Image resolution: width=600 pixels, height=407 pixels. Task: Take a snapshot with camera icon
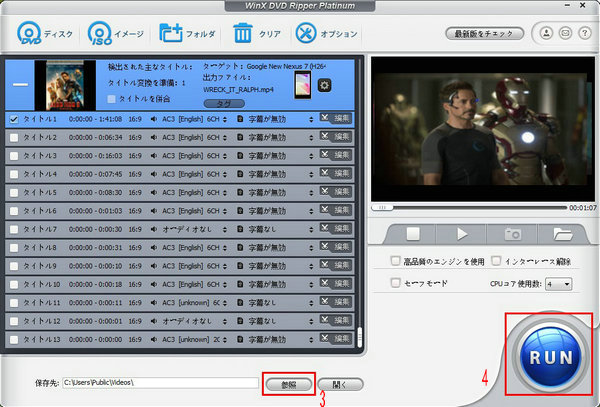click(x=513, y=234)
